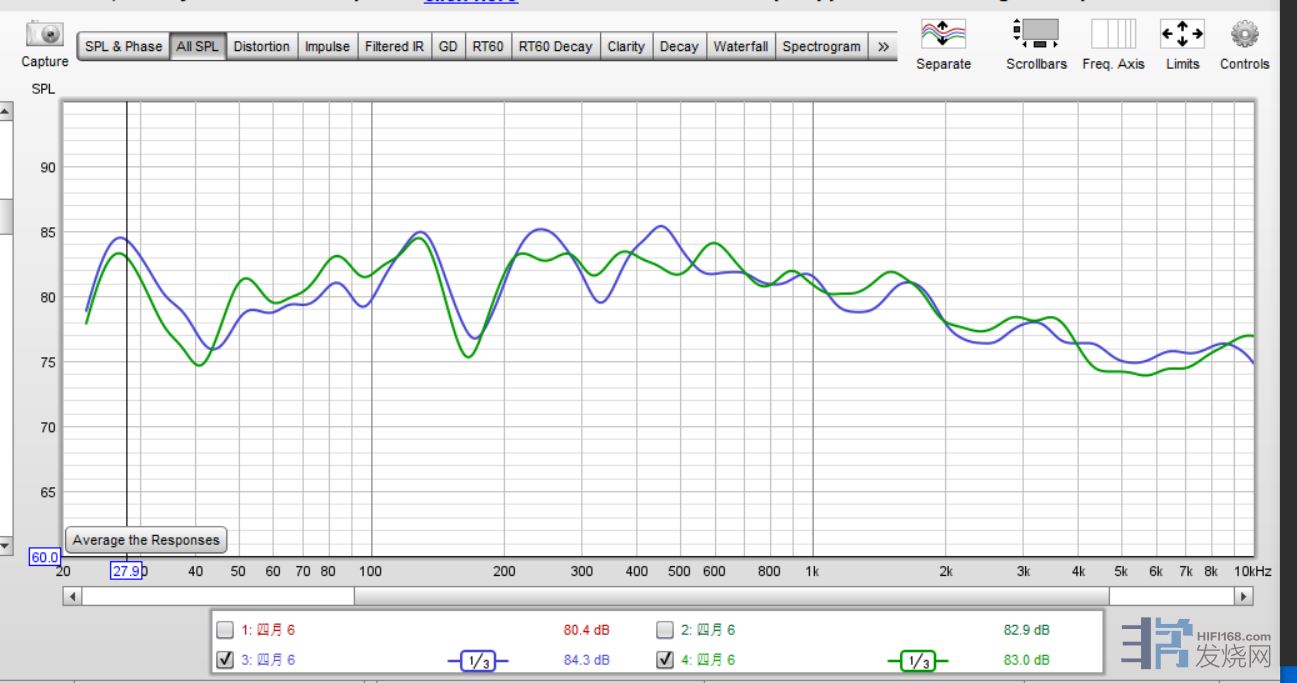Screen dimensions: 1297x683
Task: Uncheck measurement 4 checkbox
Action: (x=665, y=660)
